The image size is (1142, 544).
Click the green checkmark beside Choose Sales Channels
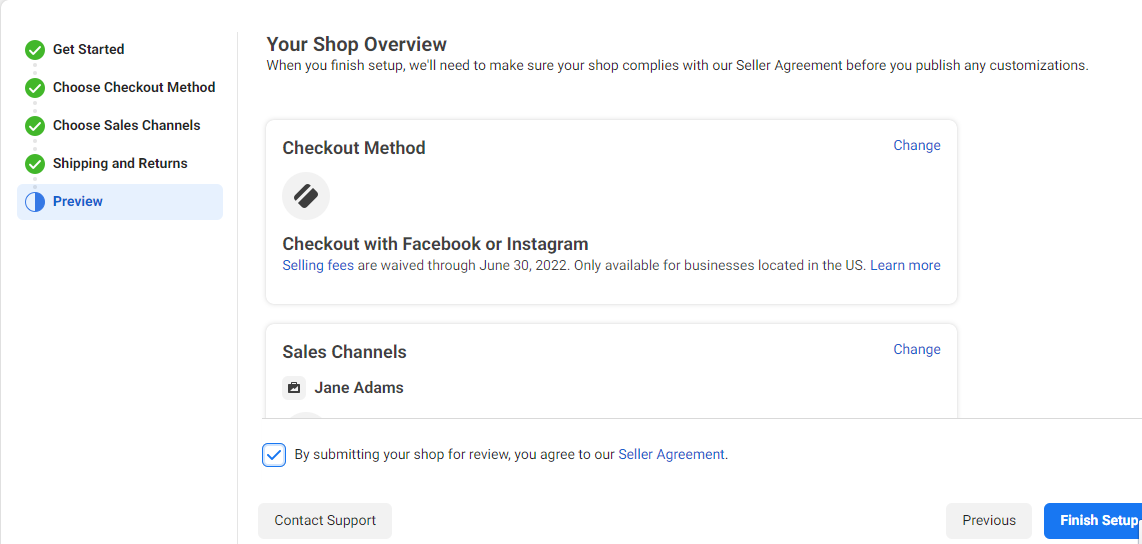coord(34,126)
